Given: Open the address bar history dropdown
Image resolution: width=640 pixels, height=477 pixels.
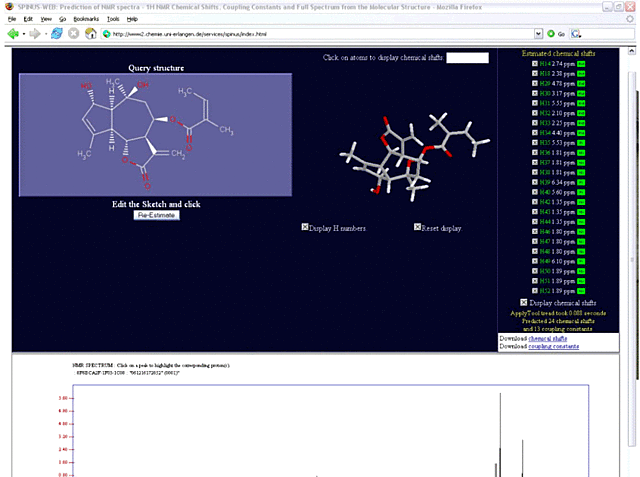Looking at the screenshot, I should coord(538,34).
